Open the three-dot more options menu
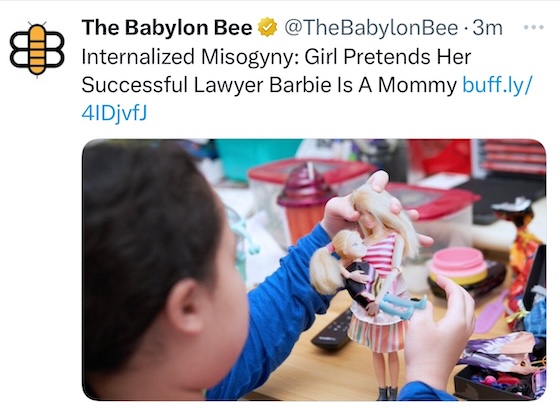560x409 pixels. (534, 27)
